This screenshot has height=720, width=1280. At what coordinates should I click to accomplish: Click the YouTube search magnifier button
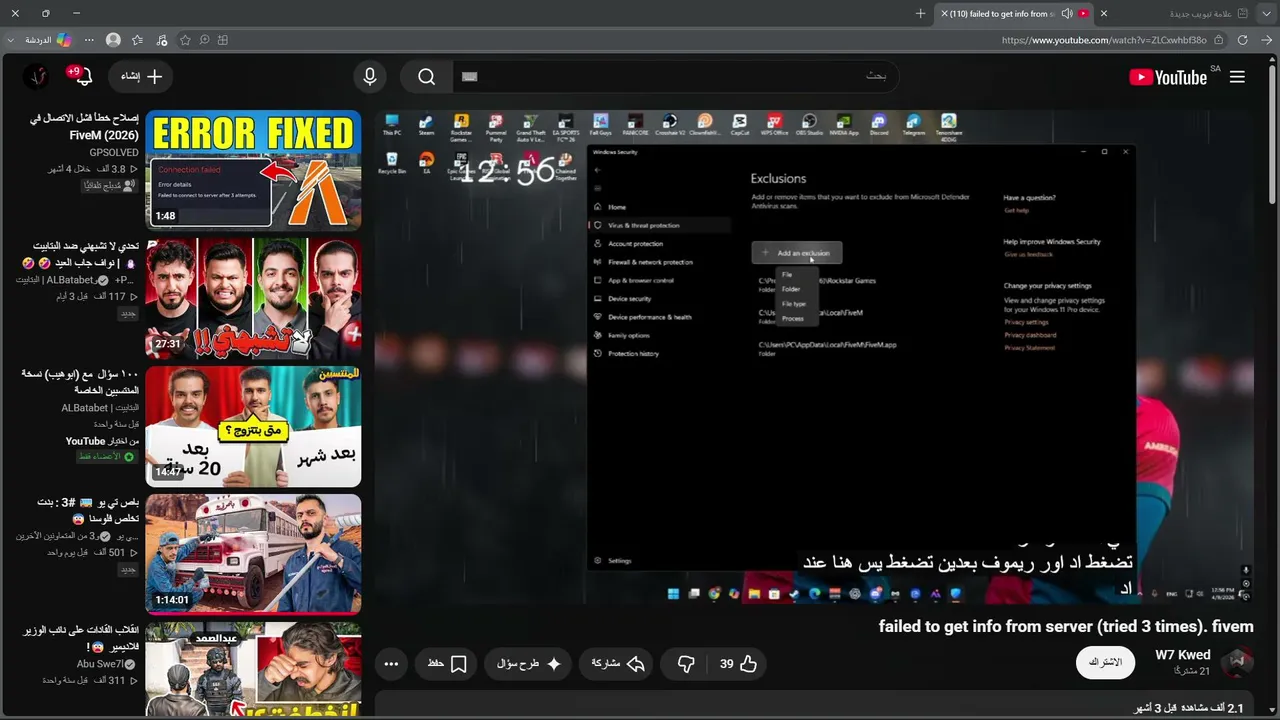427,76
